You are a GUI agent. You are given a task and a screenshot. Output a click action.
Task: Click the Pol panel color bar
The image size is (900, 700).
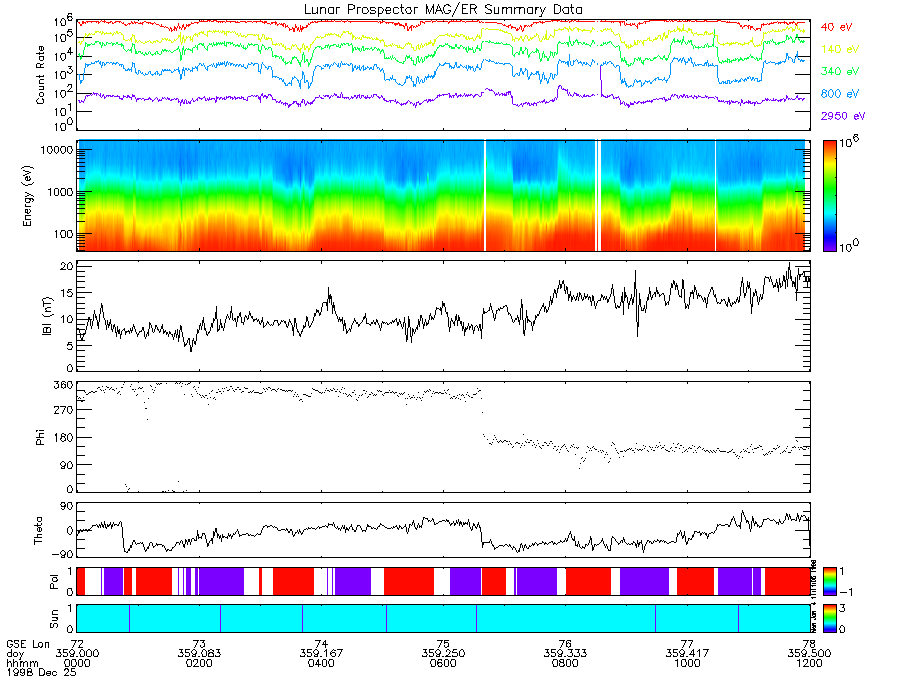[829, 582]
